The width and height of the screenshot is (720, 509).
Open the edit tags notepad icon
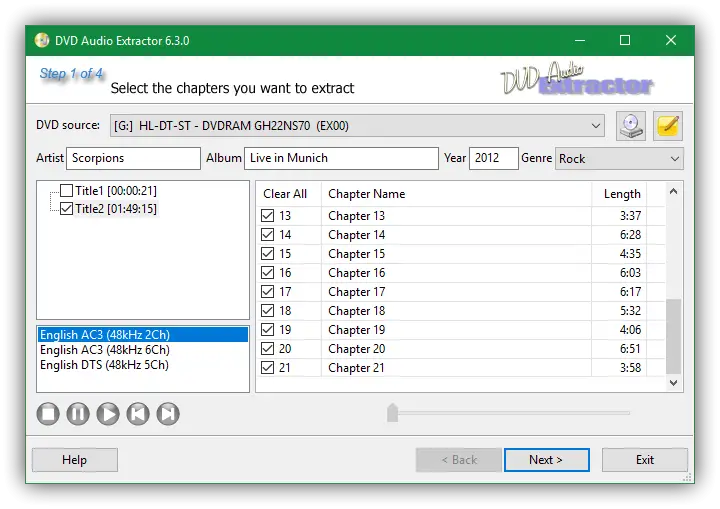pyautogui.click(x=668, y=125)
